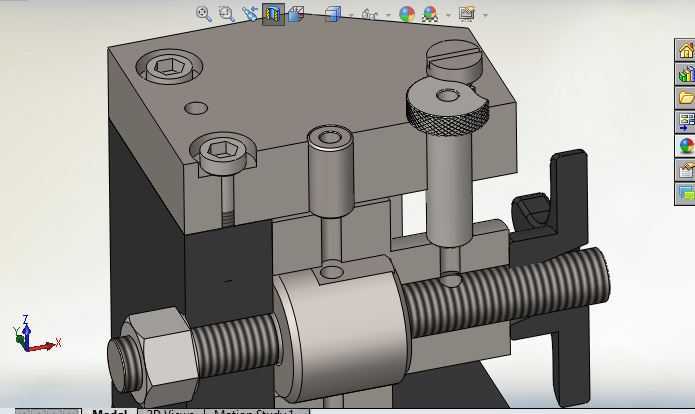Open Appearances, Scenes and Decals tab
The image size is (695, 414).
pyautogui.click(x=685, y=145)
